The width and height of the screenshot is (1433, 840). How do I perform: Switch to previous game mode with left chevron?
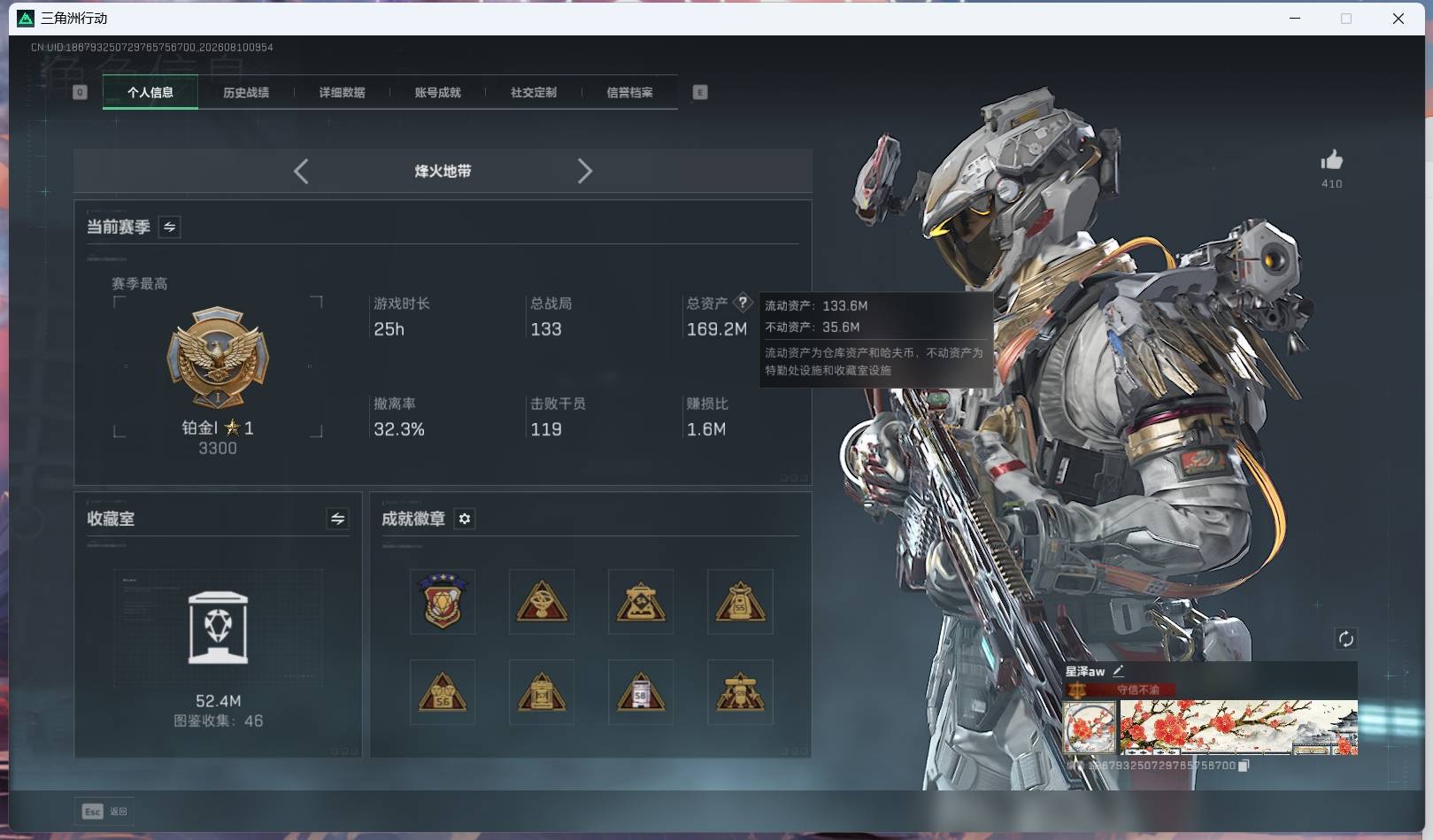301,171
